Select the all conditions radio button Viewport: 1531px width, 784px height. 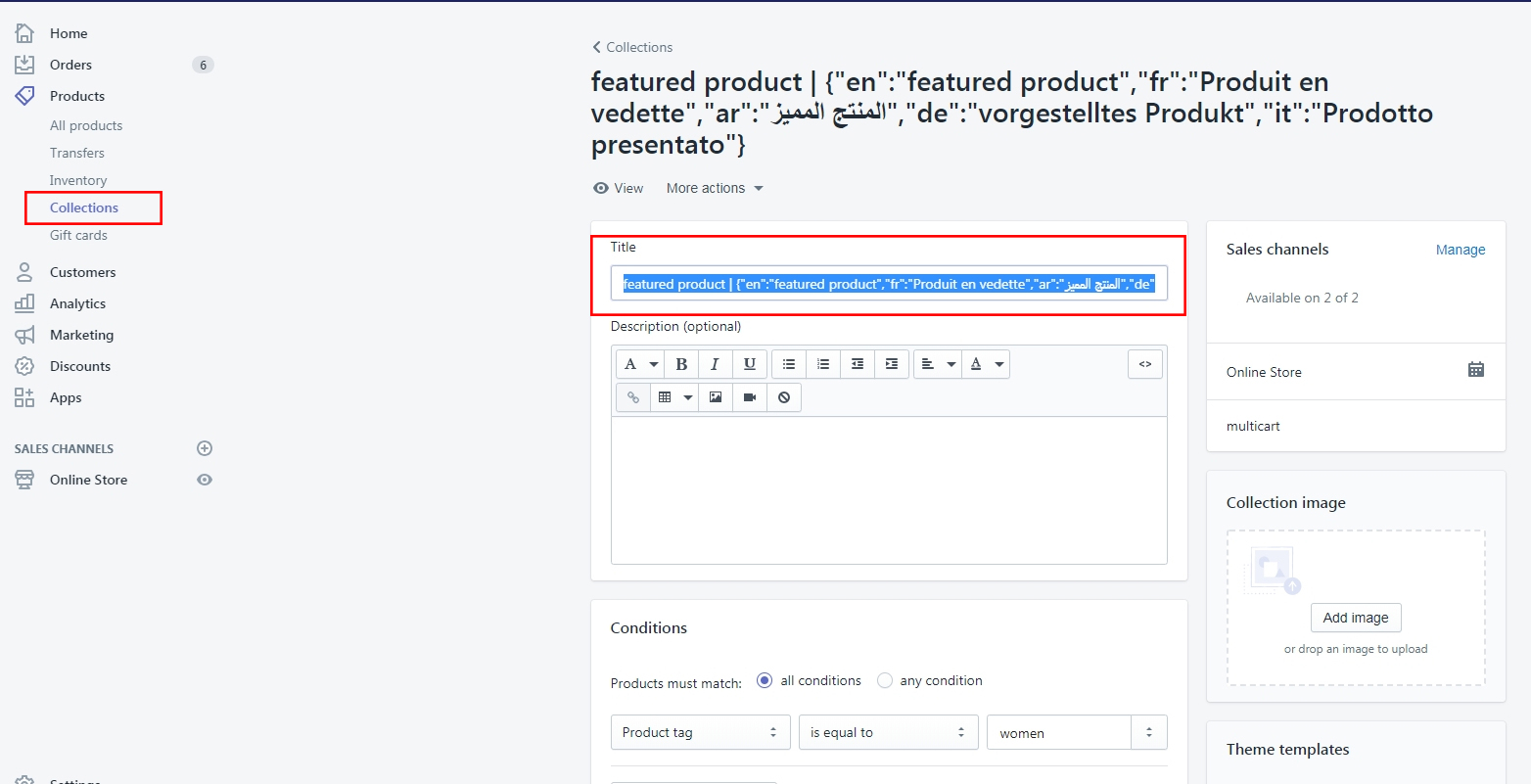764,680
